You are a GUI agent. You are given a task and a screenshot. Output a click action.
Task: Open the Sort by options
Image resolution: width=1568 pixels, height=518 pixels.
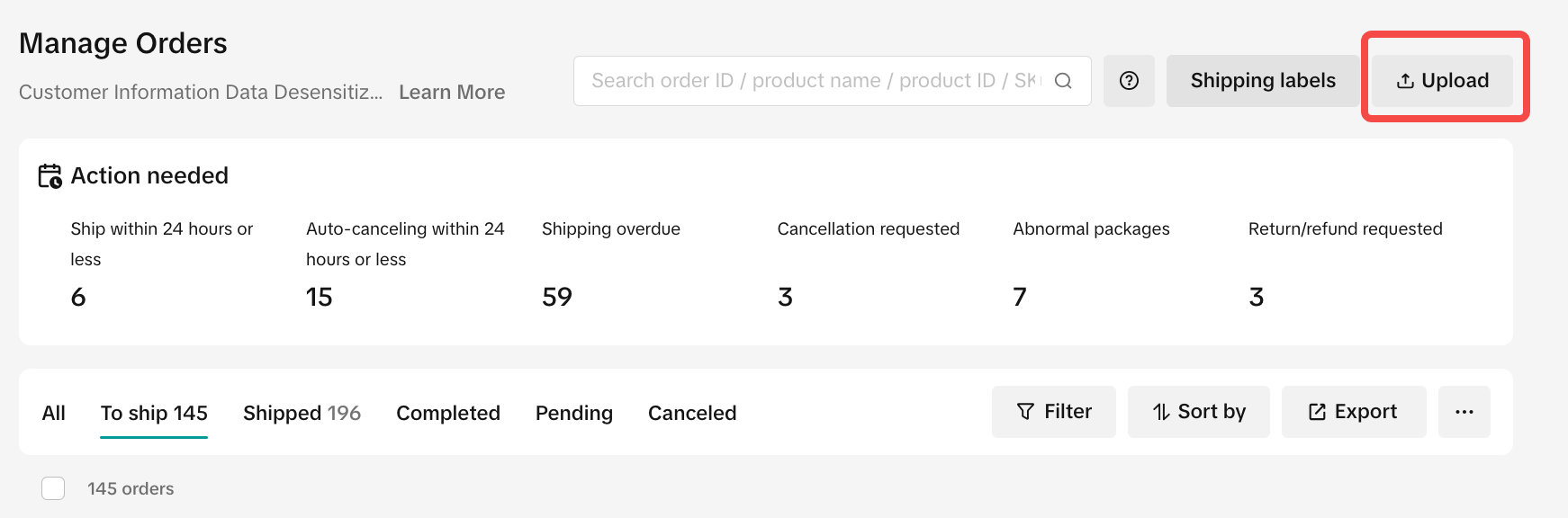tap(1198, 412)
